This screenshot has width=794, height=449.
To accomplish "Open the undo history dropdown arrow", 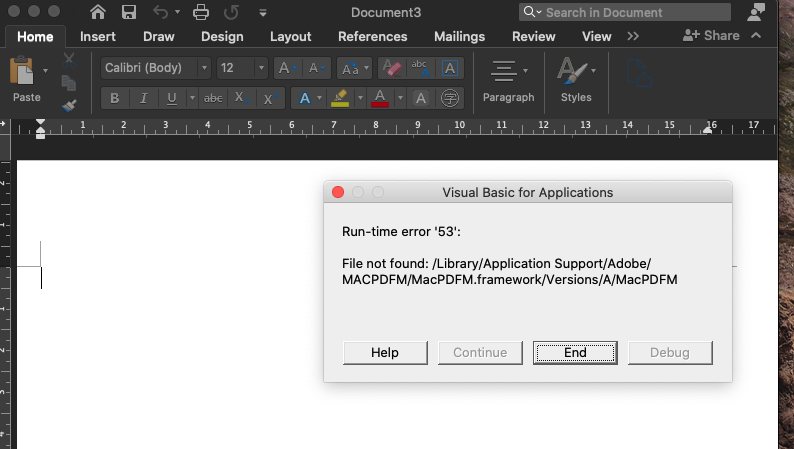I will tap(177, 12).
